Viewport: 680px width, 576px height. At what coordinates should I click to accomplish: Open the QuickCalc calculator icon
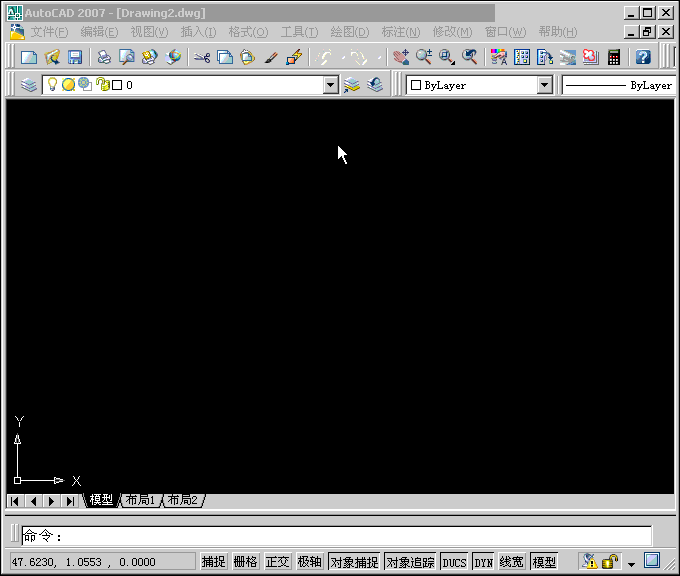coord(614,57)
